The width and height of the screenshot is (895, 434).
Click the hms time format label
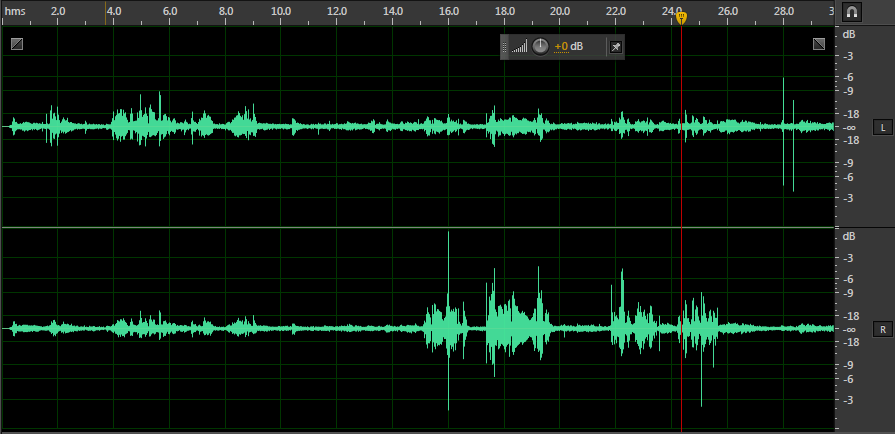(15, 11)
